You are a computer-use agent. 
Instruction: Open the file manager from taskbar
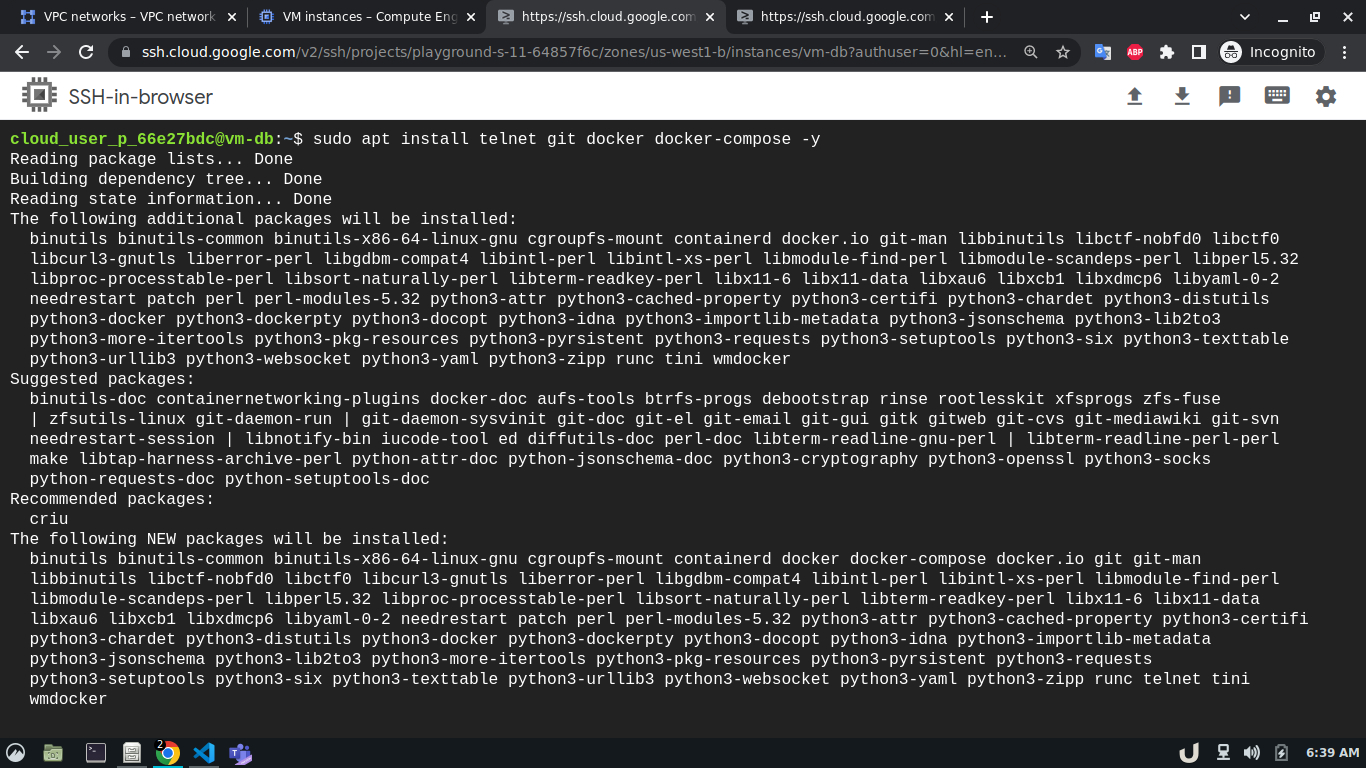point(53,753)
